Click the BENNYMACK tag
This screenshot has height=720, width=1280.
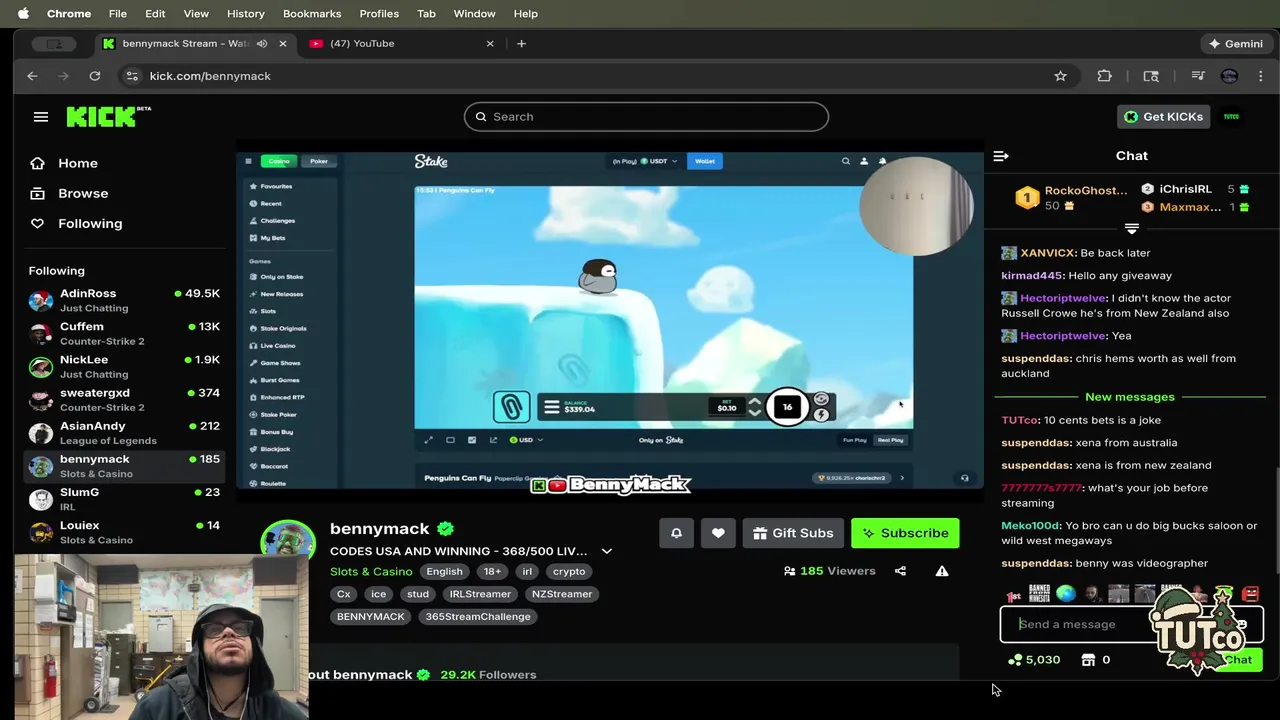click(x=371, y=617)
